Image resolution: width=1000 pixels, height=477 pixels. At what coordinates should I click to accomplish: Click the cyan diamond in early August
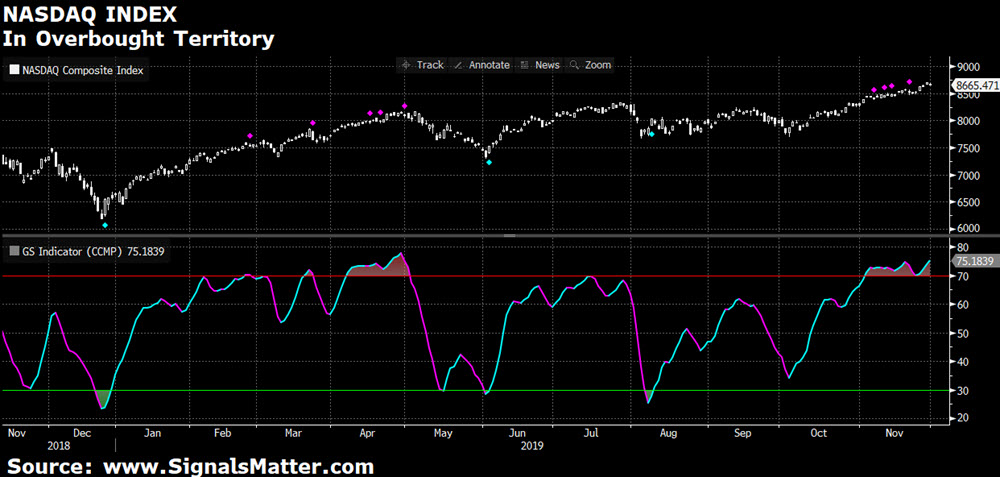(x=651, y=134)
